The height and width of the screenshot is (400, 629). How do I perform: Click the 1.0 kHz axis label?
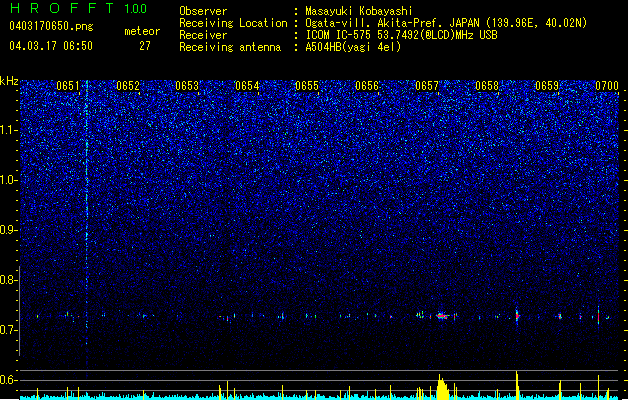(x=8, y=180)
